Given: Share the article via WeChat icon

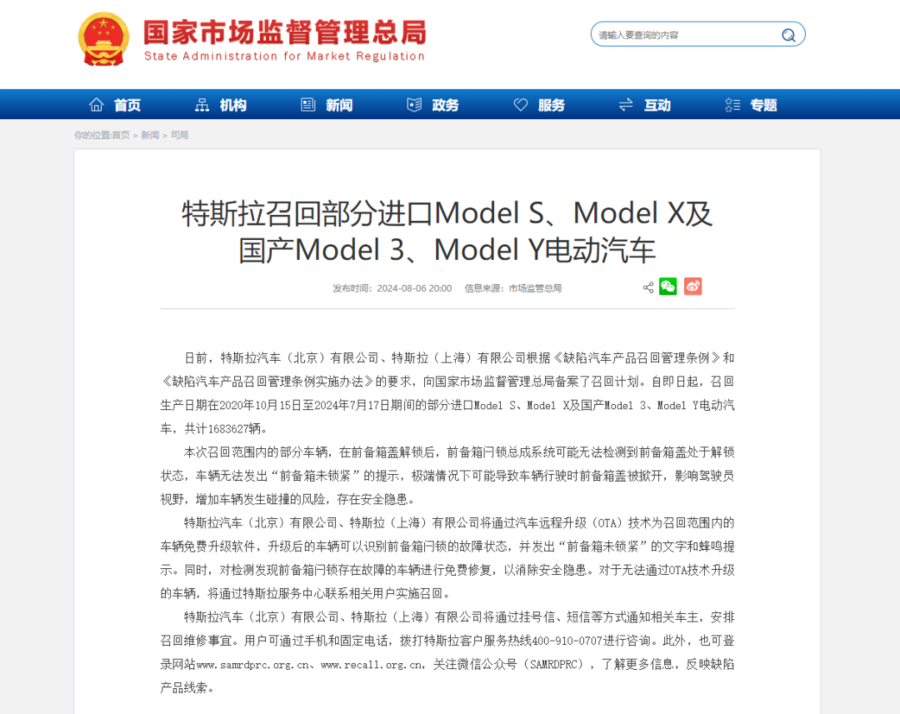Looking at the screenshot, I should (668, 287).
